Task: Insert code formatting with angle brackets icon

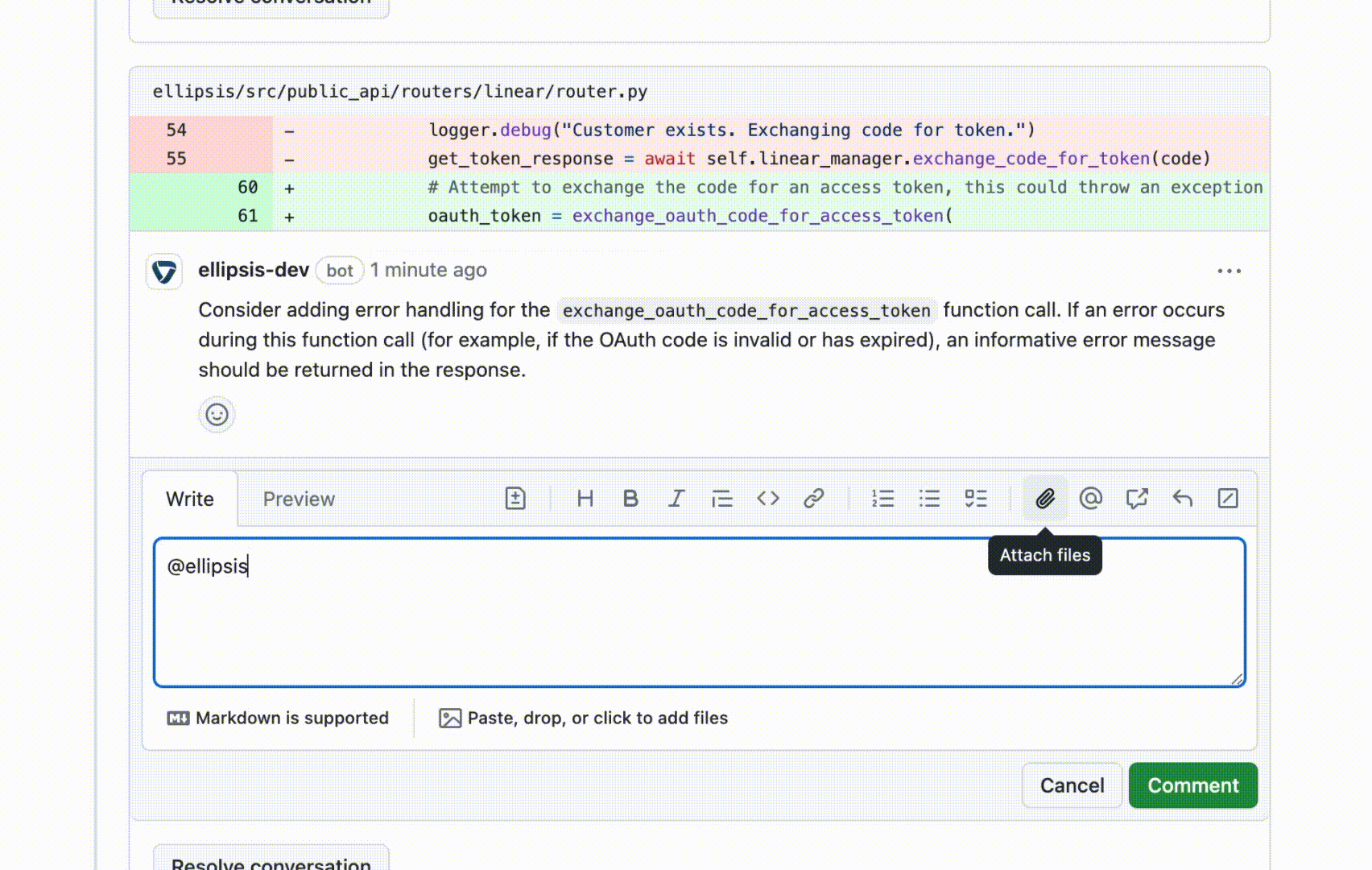Action: pyautogui.click(x=768, y=499)
